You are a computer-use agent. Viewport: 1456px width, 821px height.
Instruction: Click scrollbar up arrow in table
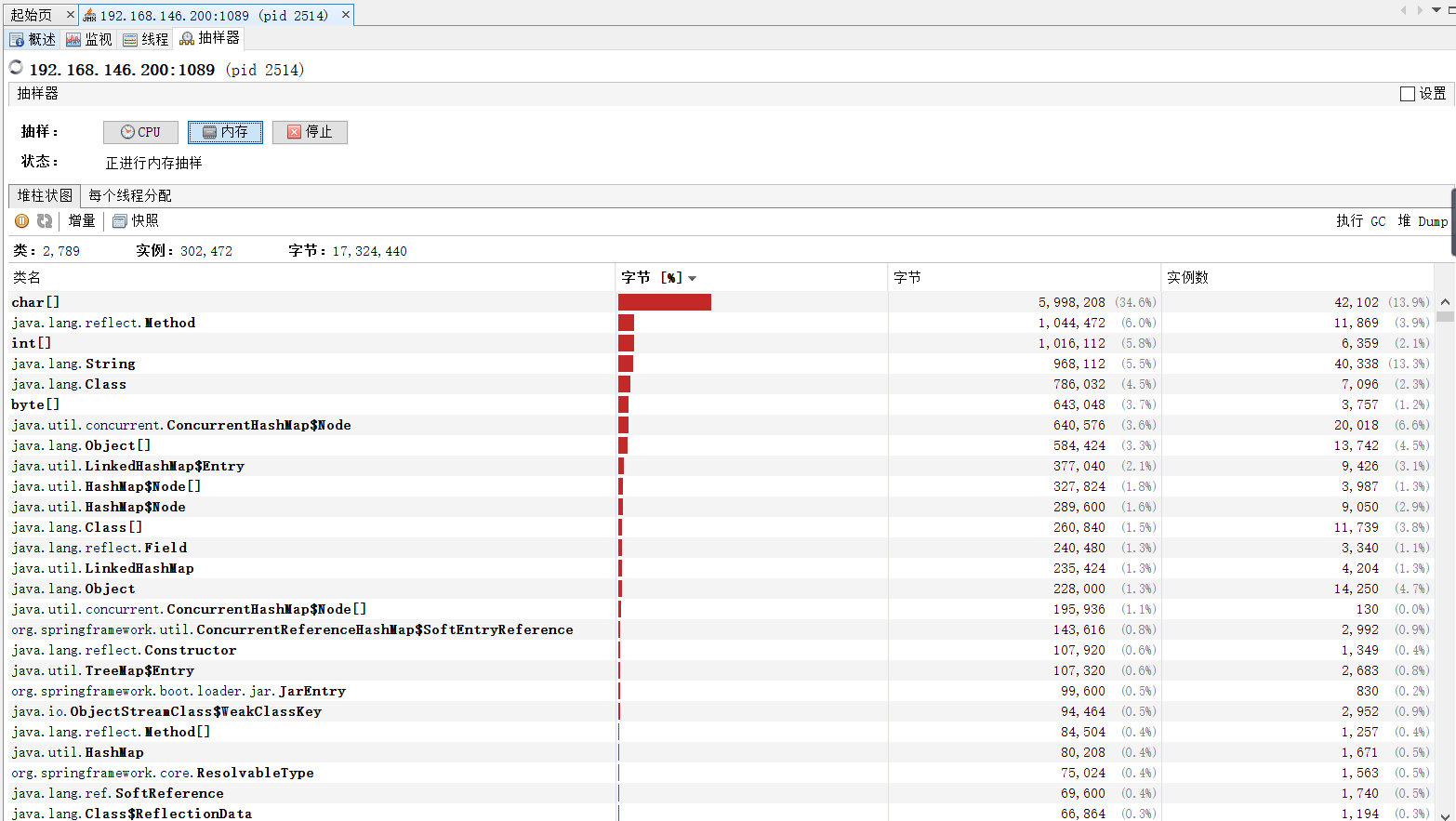coord(1445,301)
